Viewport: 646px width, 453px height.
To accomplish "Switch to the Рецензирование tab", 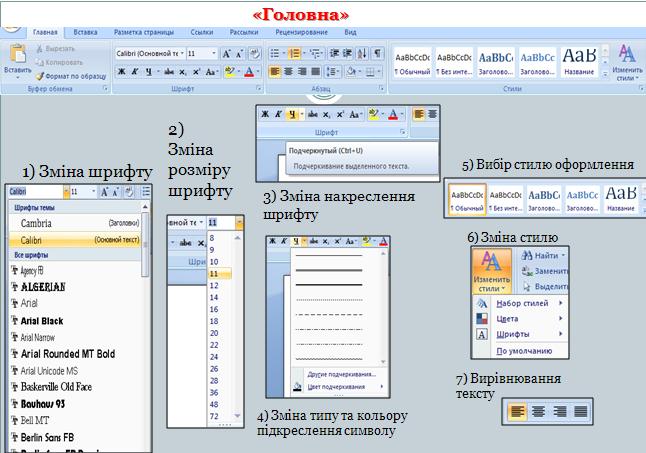I will (x=302, y=32).
